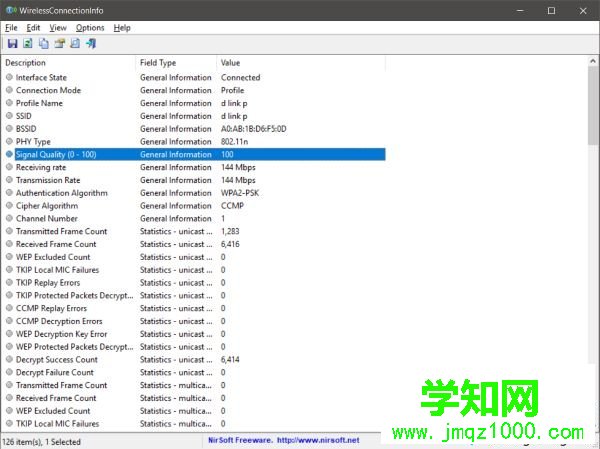Open the Help menu
This screenshot has width=600, height=449.
pos(122,28)
